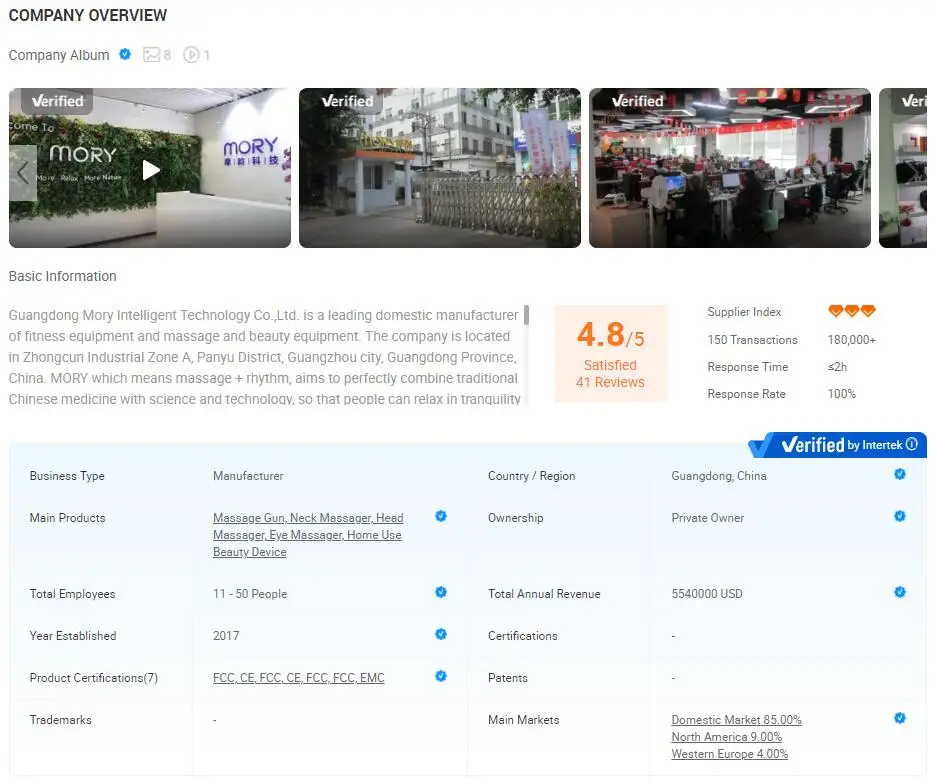
Task: Click the basic information description scrollbar
Action: click(526, 315)
